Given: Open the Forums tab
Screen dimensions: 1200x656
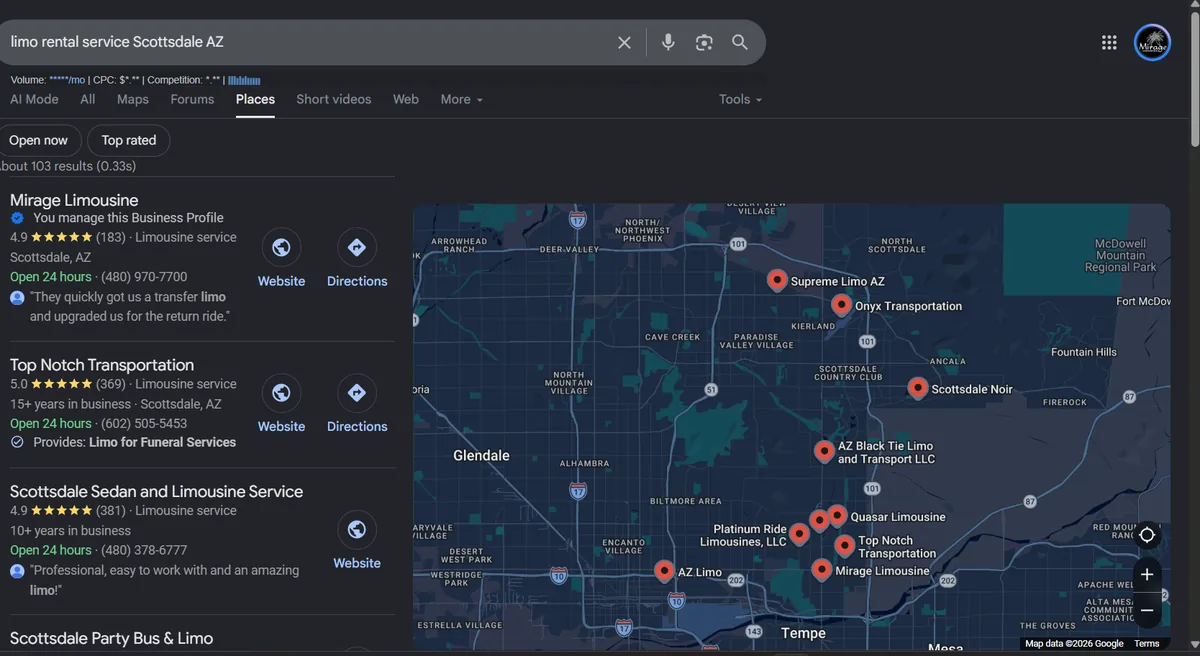Looking at the screenshot, I should click(x=192, y=99).
